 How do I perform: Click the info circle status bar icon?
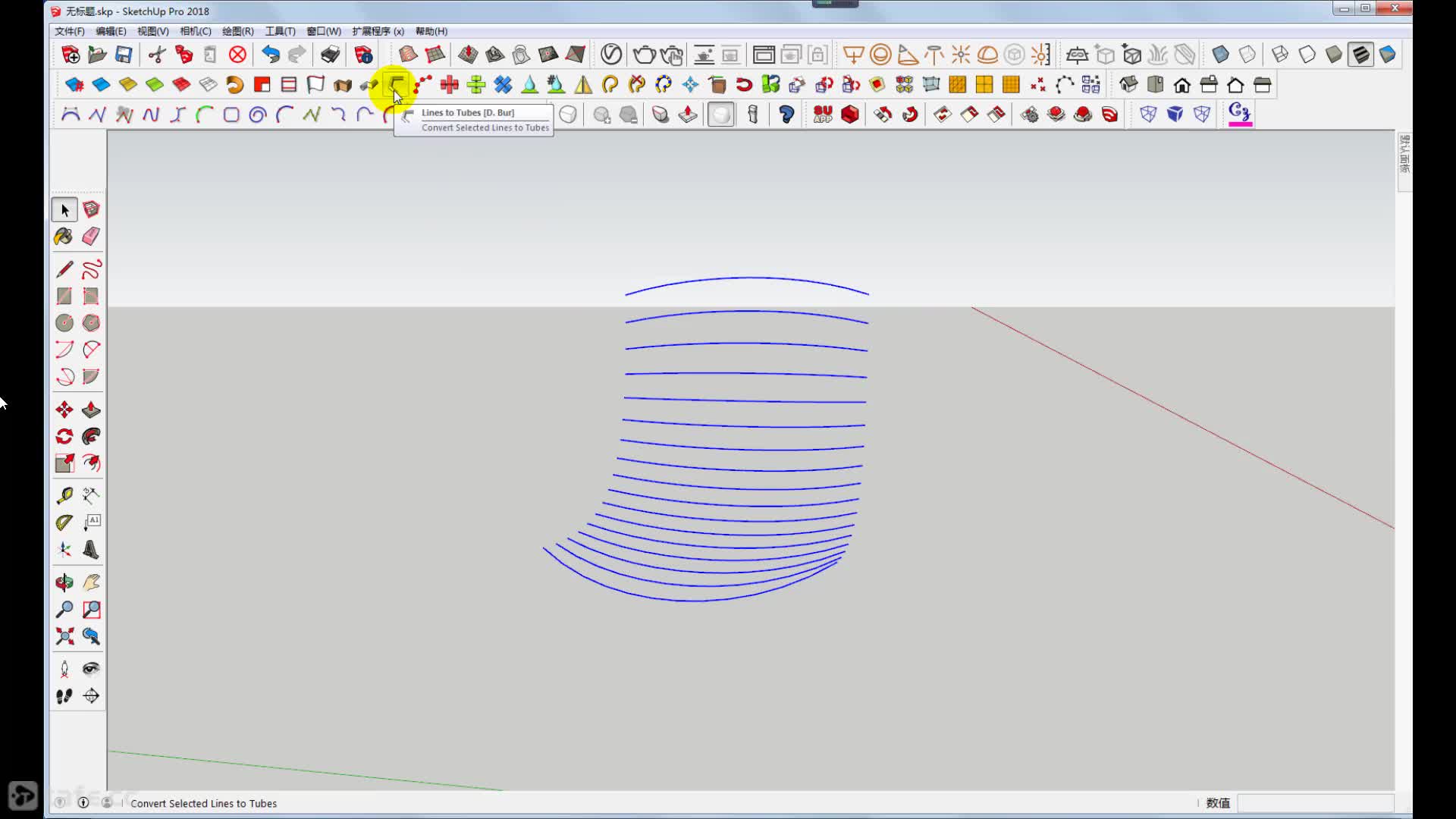click(83, 802)
